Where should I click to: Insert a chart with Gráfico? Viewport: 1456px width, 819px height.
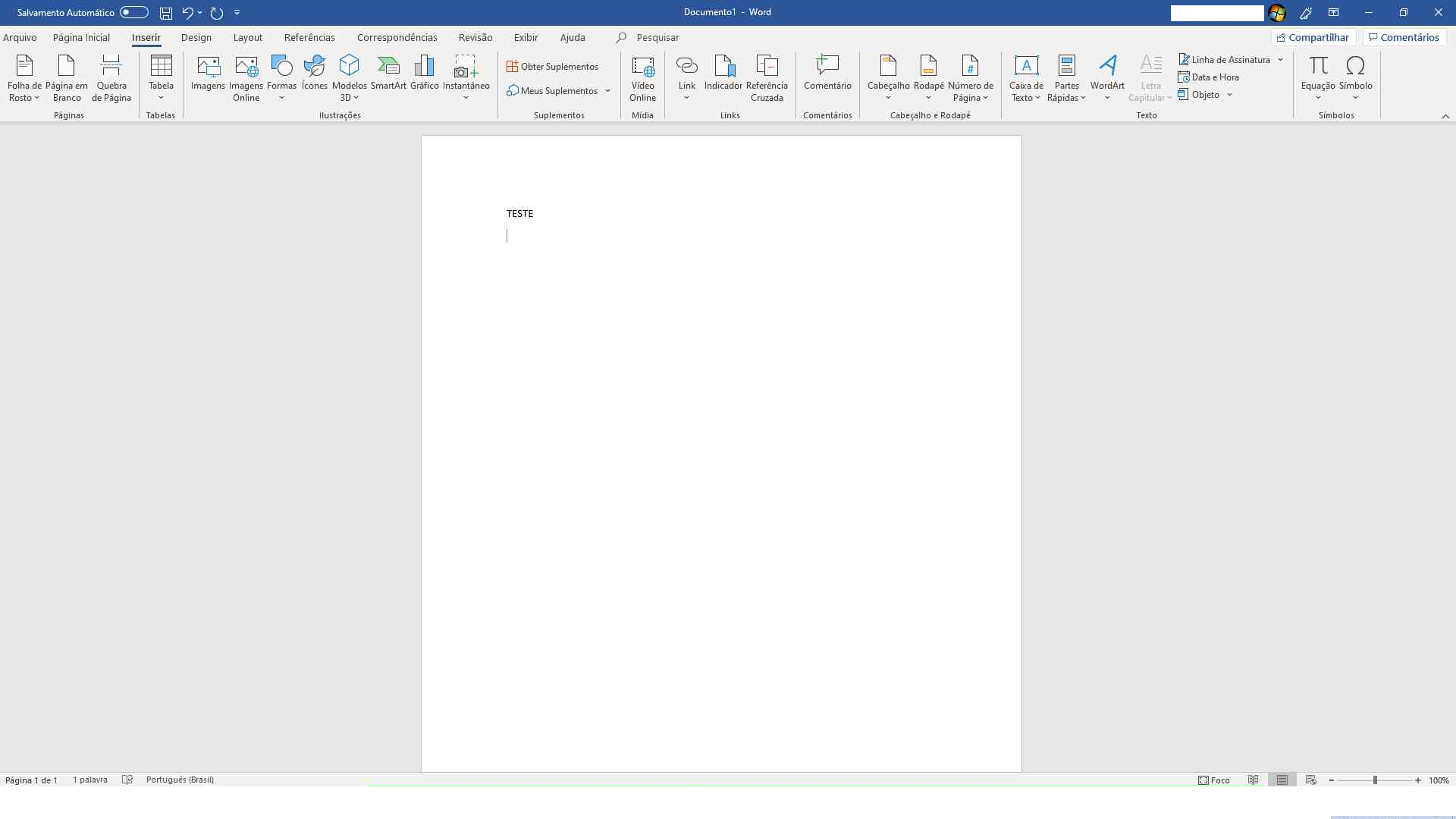(x=424, y=74)
